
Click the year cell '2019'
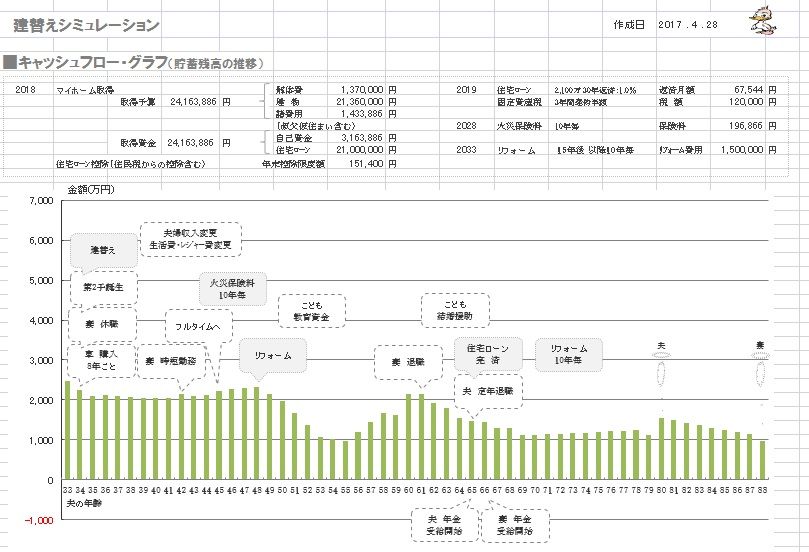pyautogui.click(x=466, y=90)
